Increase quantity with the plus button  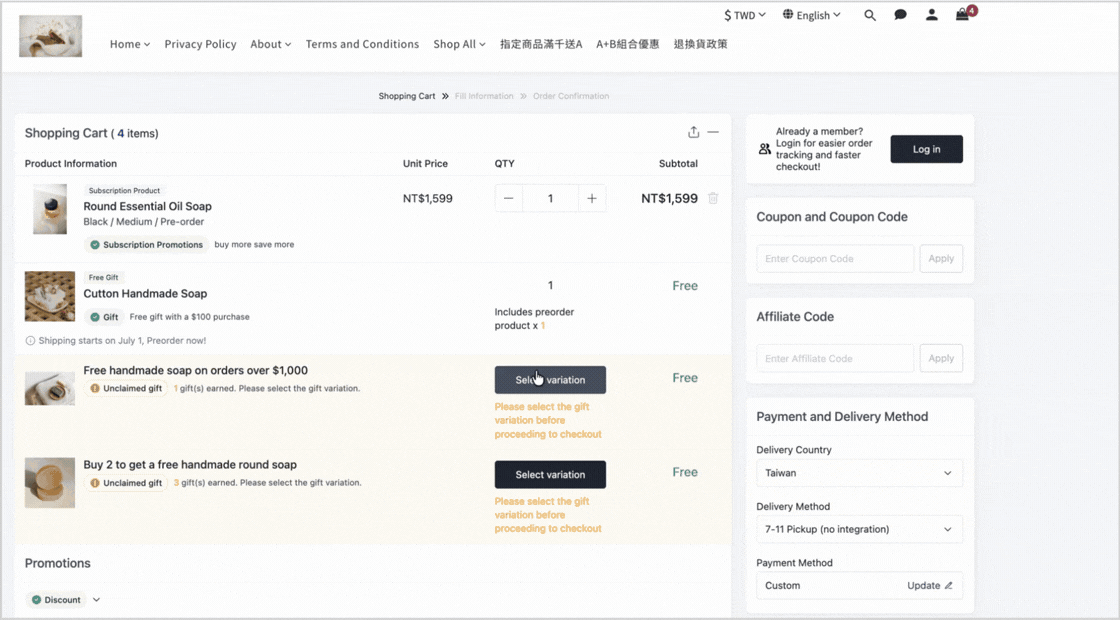point(591,199)
